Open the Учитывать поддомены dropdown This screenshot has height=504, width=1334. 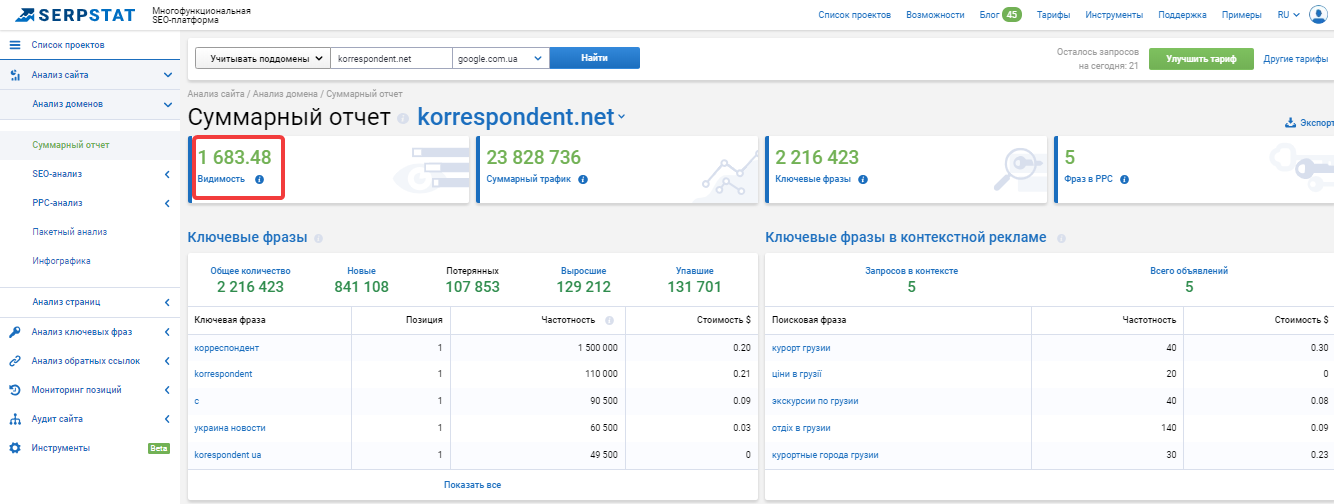coord(262,58)
